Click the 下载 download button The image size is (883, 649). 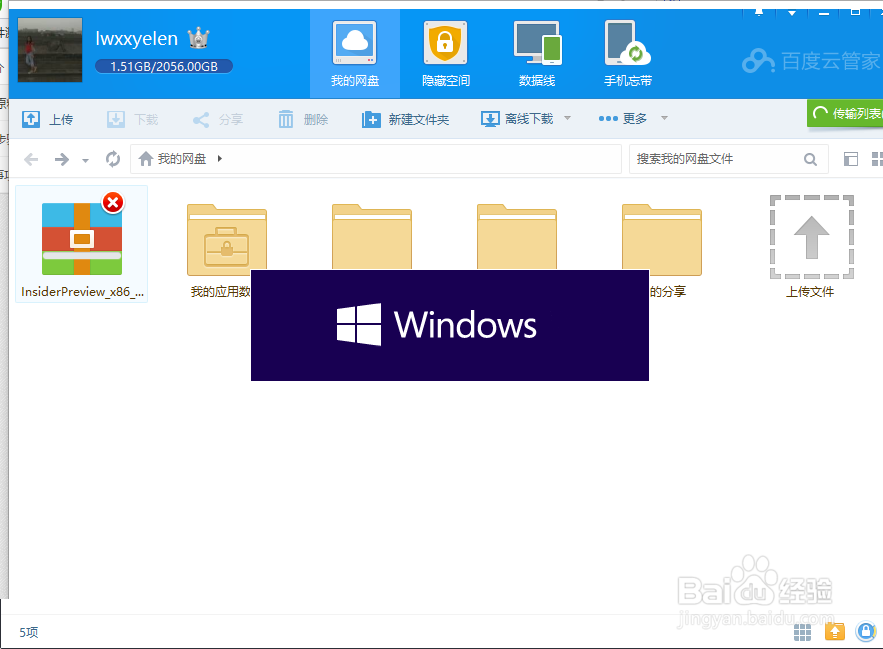[x=133, y=119]
